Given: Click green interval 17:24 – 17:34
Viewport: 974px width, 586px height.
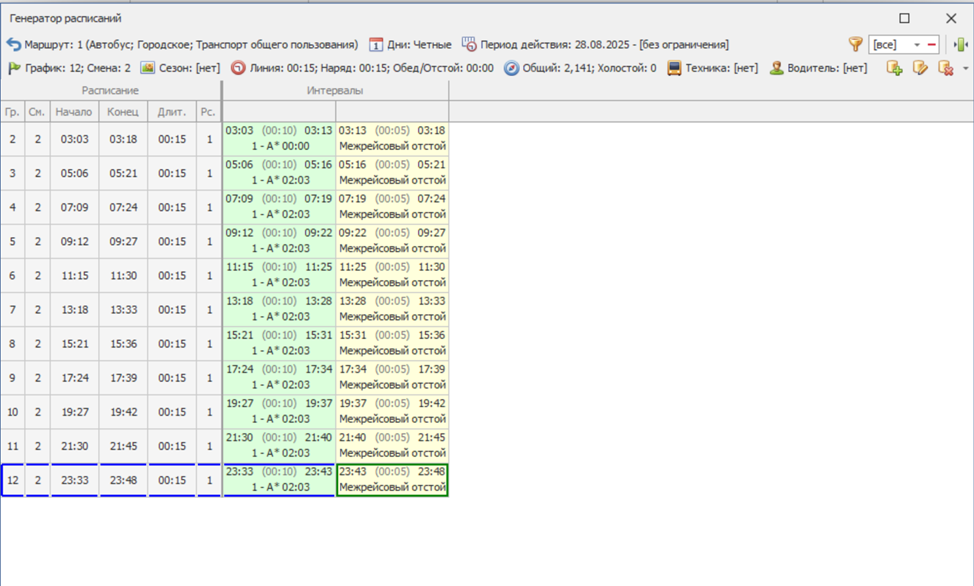Looking at the screenshot, I should pyautogui.click(x=280, y=378).
